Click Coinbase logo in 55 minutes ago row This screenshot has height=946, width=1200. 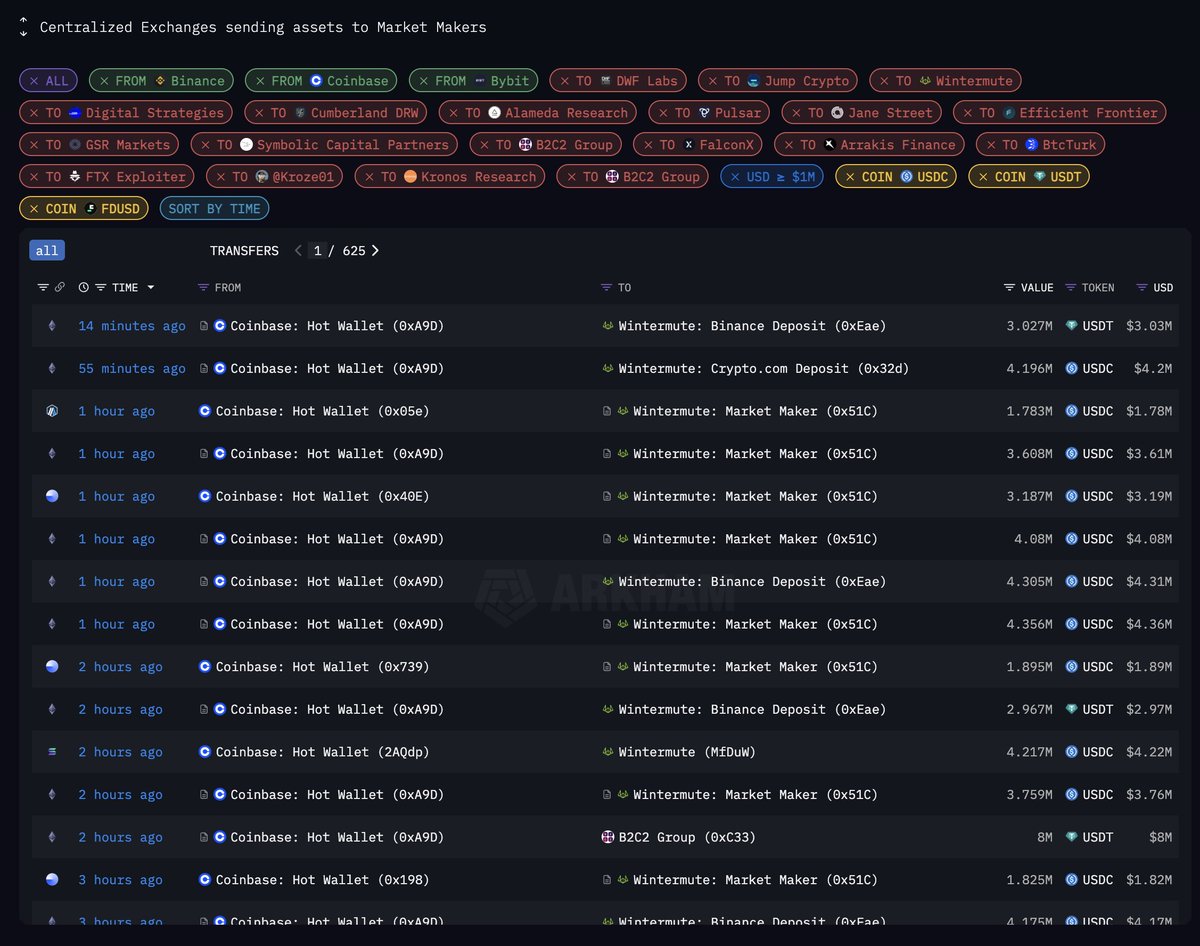pos(220,369)
